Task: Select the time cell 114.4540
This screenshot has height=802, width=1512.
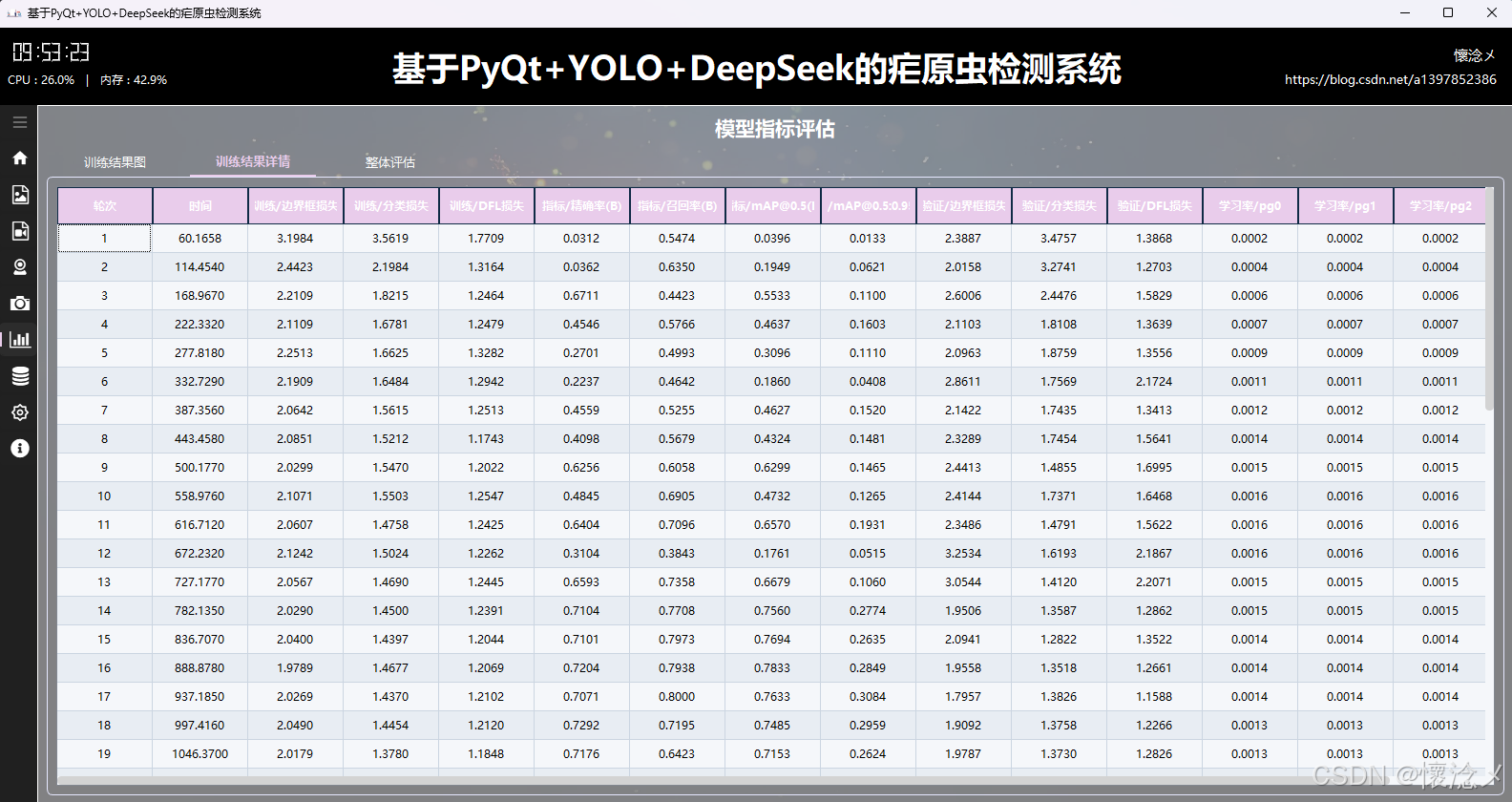Action: click(200, 267)
